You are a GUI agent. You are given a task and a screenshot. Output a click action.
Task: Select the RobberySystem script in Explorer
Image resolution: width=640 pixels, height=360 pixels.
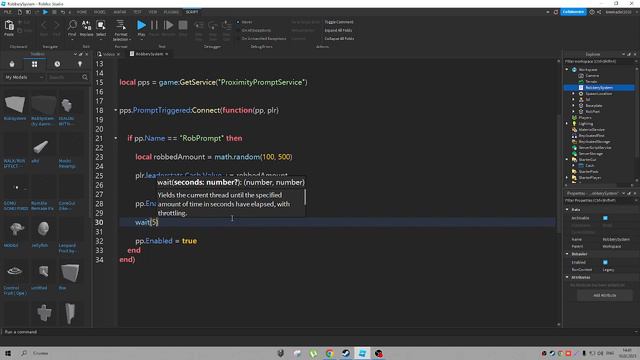599,87
